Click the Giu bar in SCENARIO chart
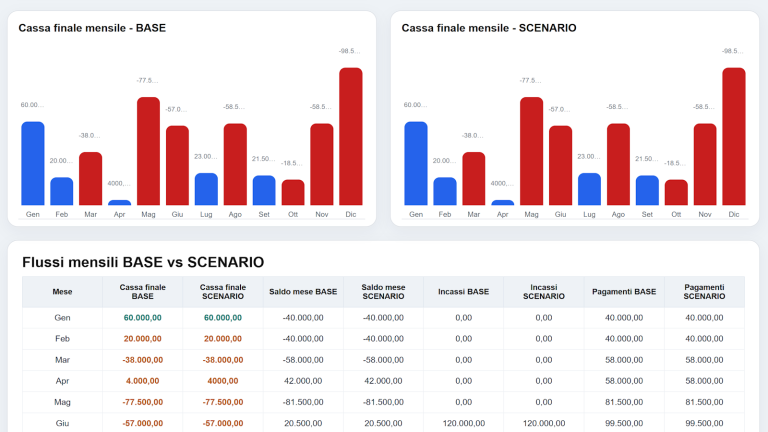The width and height of the screenshot is (768, 432). tap(560, 165)
